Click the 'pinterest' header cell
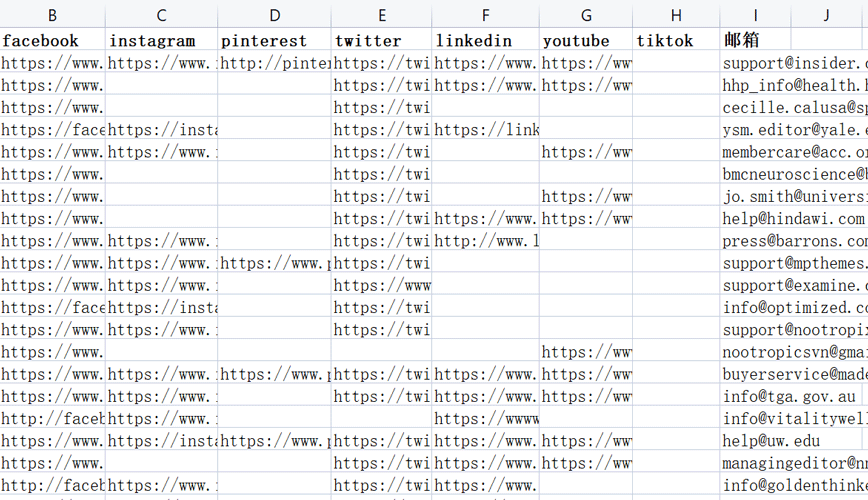The image size is (868, 500). pyautogui.click(x=274, y=41)
